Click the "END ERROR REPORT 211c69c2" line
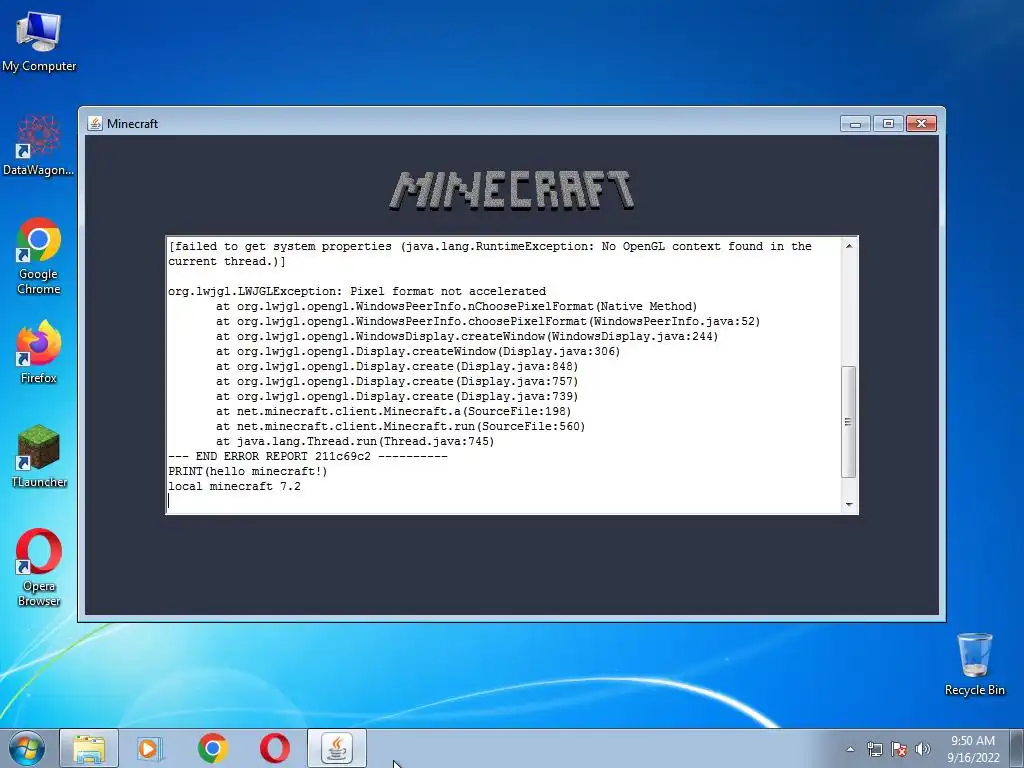This screenshot has width=1024, height=768. click(308, 456)
